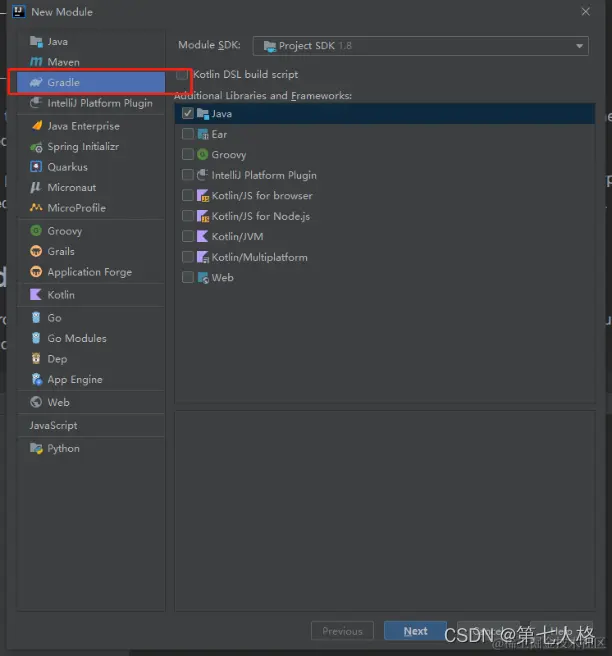Click IntelliJ Platform Plugin label in frameworks list
Viewport: 612px width, 656px height.
[x=264, y=175]
